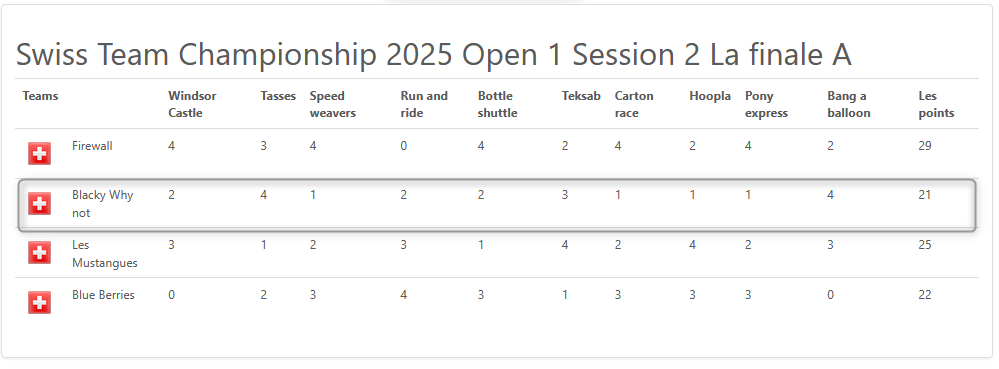Viewport: 999px width, 369px height.
Task: Select the Blacky Why not team name
Action: (103, 204)
